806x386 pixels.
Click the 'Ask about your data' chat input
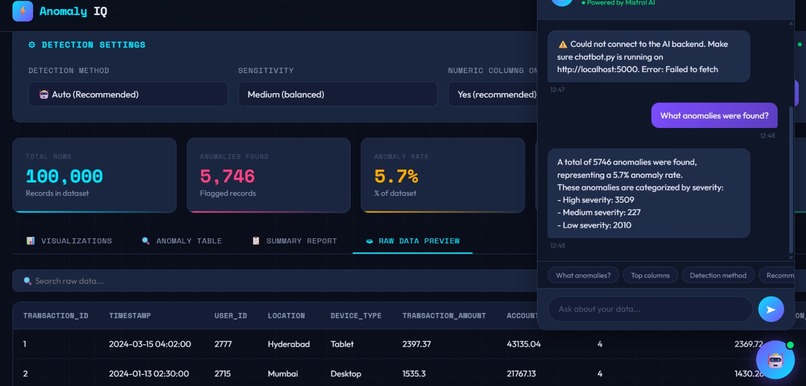pos(650,309)
